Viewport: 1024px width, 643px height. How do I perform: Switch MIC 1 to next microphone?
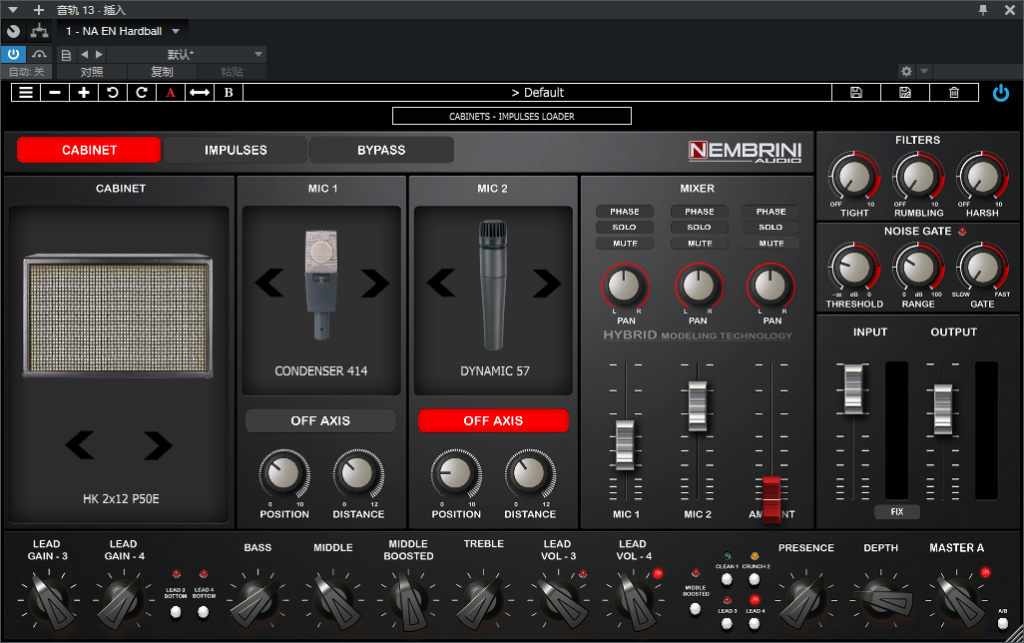point(375,283)
